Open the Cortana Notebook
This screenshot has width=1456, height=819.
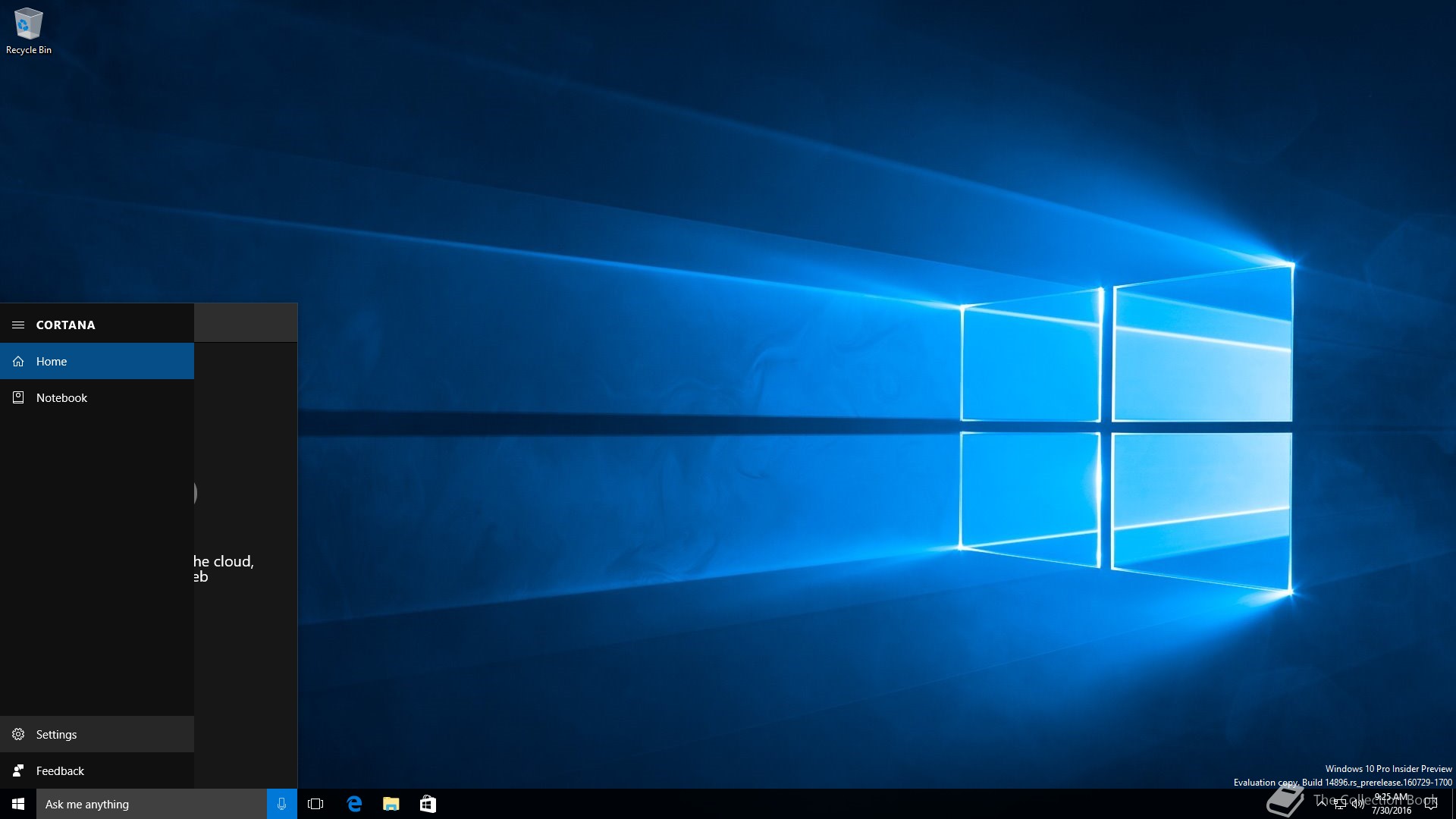tap(97, 397)
